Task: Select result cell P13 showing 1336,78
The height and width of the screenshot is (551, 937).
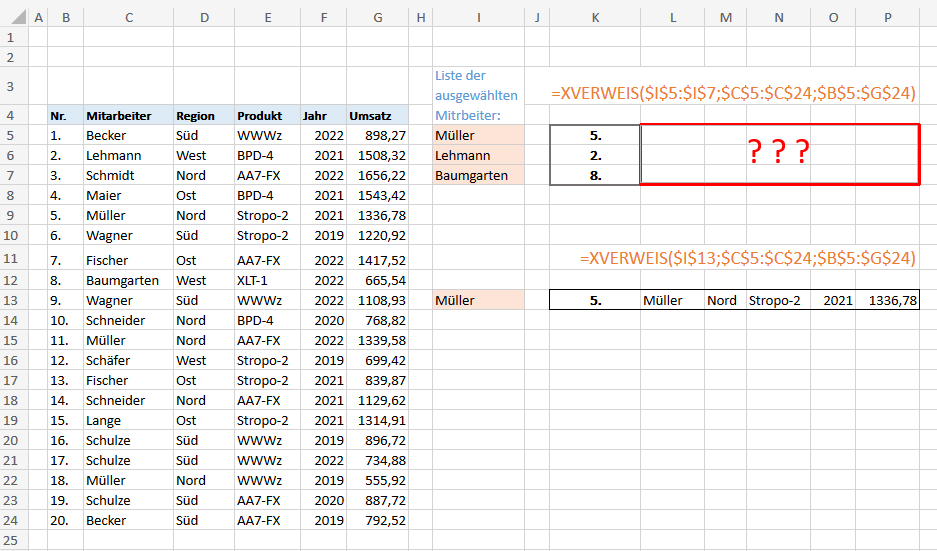Action: [887, 300]
